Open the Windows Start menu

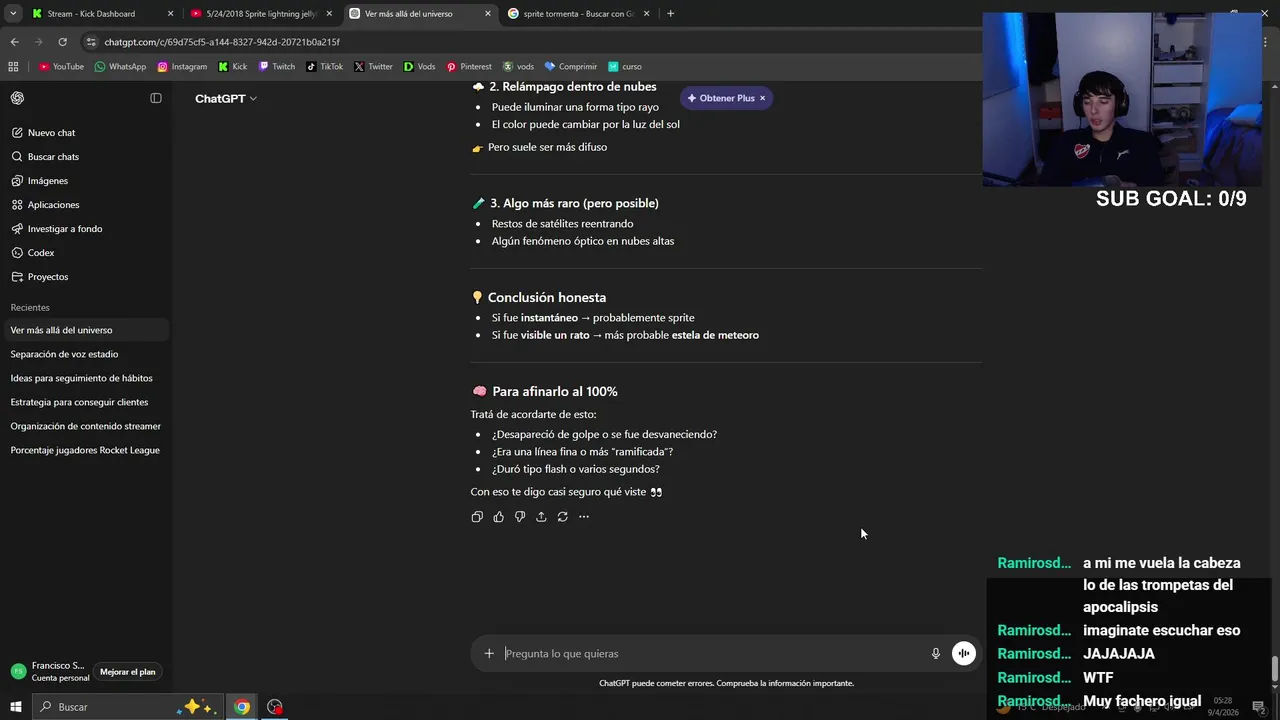pos(15,707)
